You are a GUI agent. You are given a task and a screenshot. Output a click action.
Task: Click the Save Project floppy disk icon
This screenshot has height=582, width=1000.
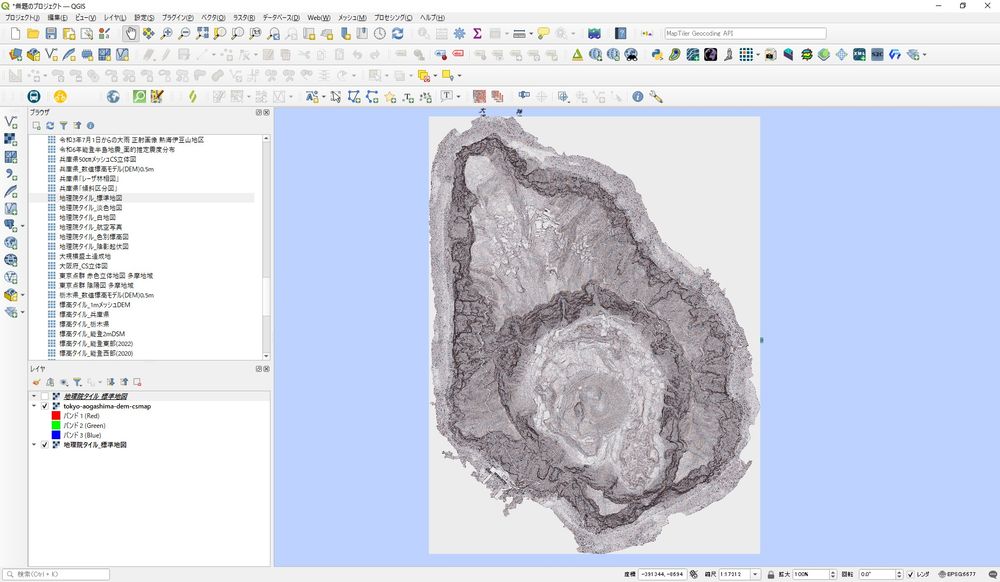point(51,34)
